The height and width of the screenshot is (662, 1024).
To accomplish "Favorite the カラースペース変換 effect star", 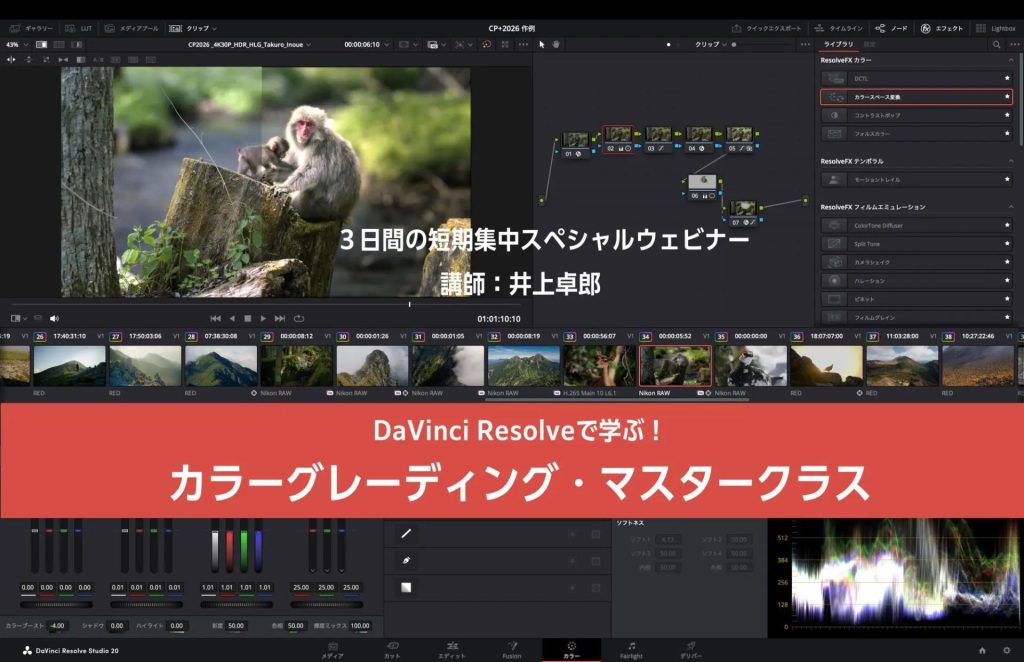I will 1007,97.
